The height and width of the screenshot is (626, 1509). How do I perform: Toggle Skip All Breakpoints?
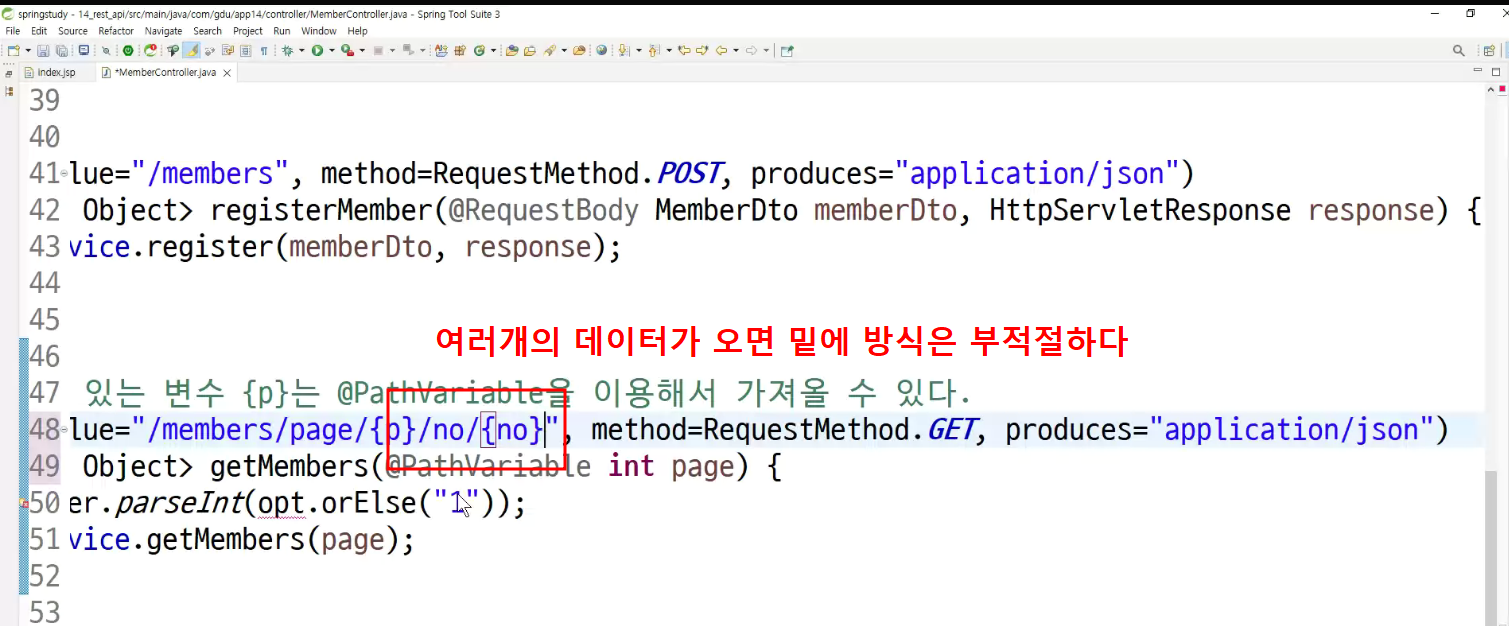click(x=106, y=50)
